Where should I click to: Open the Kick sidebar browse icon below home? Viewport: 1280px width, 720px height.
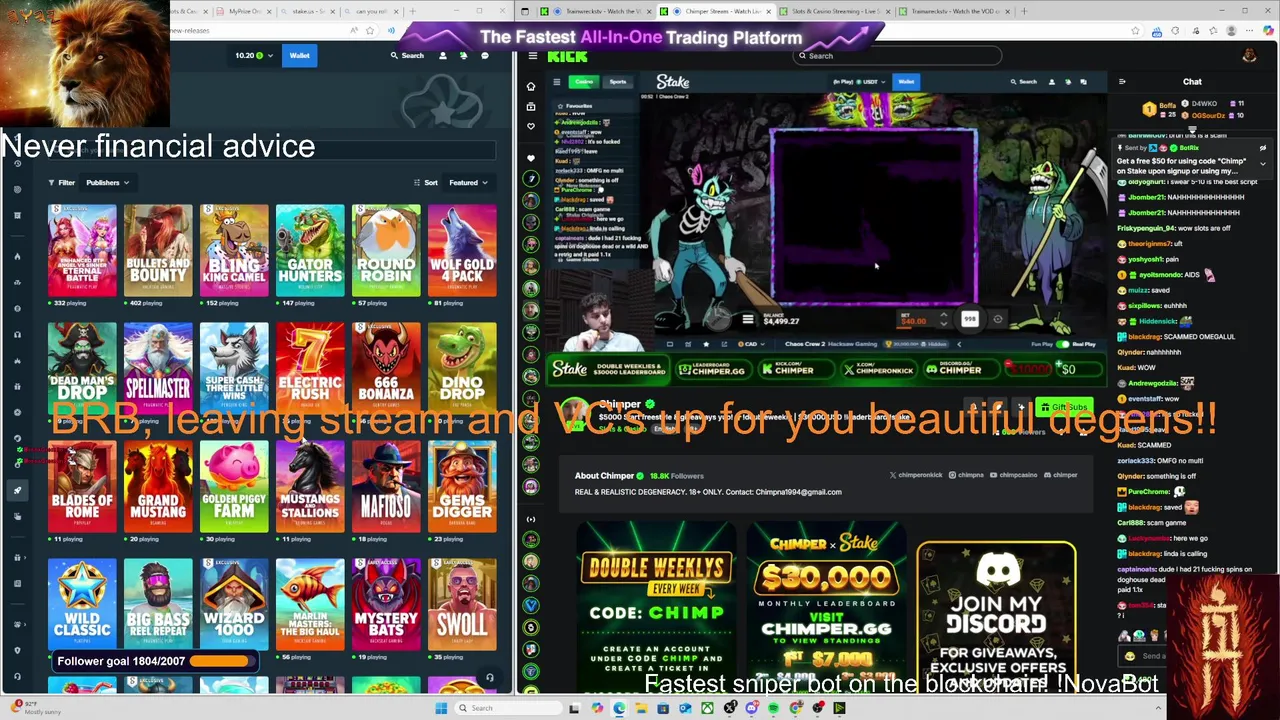click(x=531, y=106)
